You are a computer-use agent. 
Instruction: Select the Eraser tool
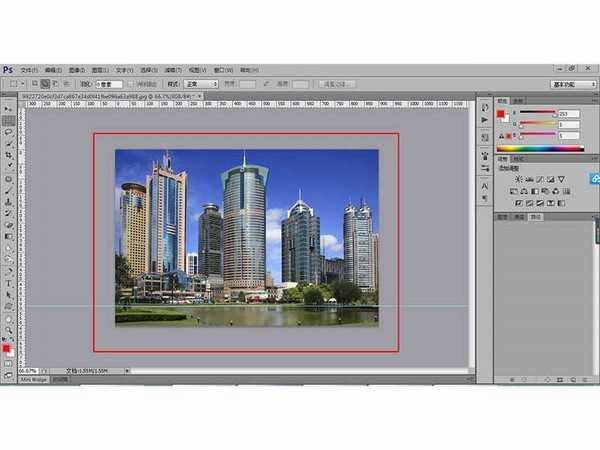9,223
